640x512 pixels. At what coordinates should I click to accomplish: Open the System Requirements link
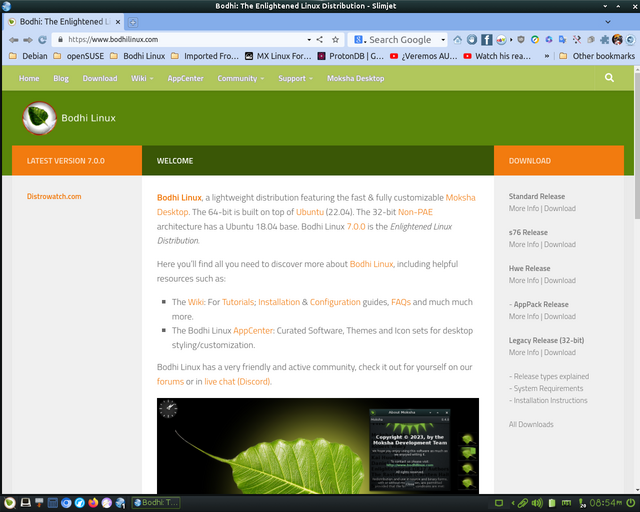click(x=548, y=389)
